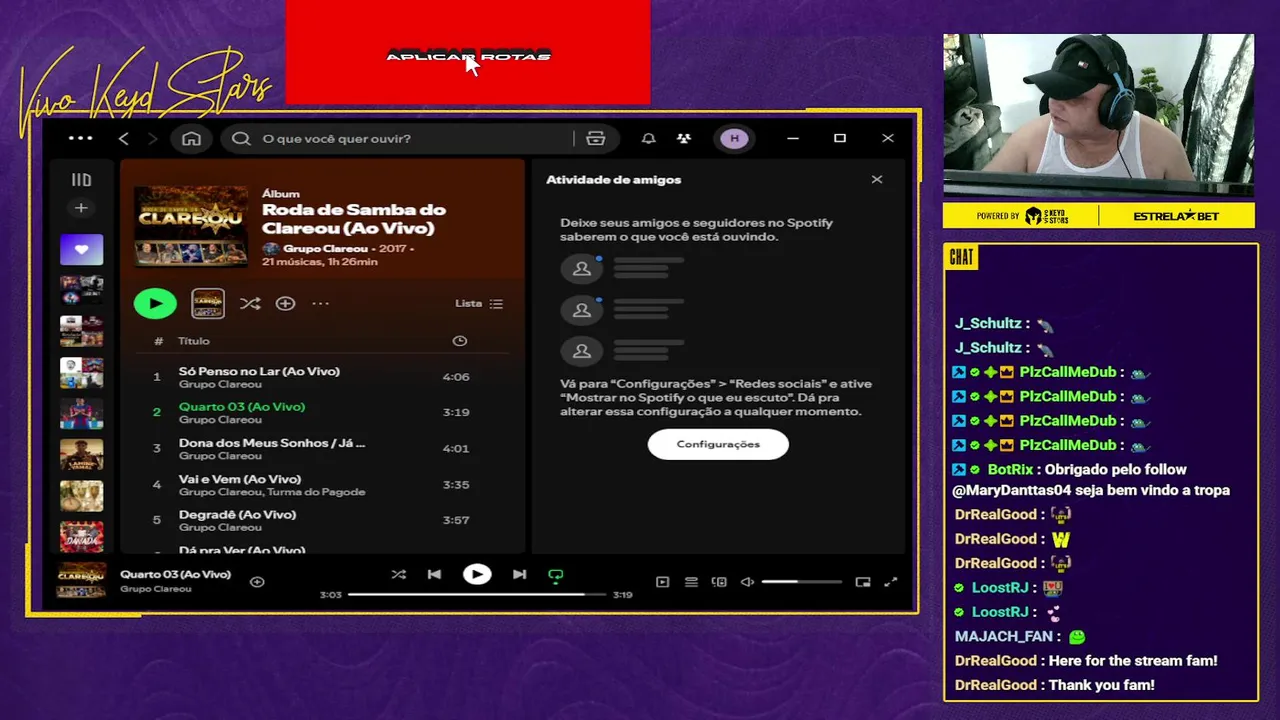The image size is (1280, 720).
Task: Click the magnifier search icon
Action: 241,139
